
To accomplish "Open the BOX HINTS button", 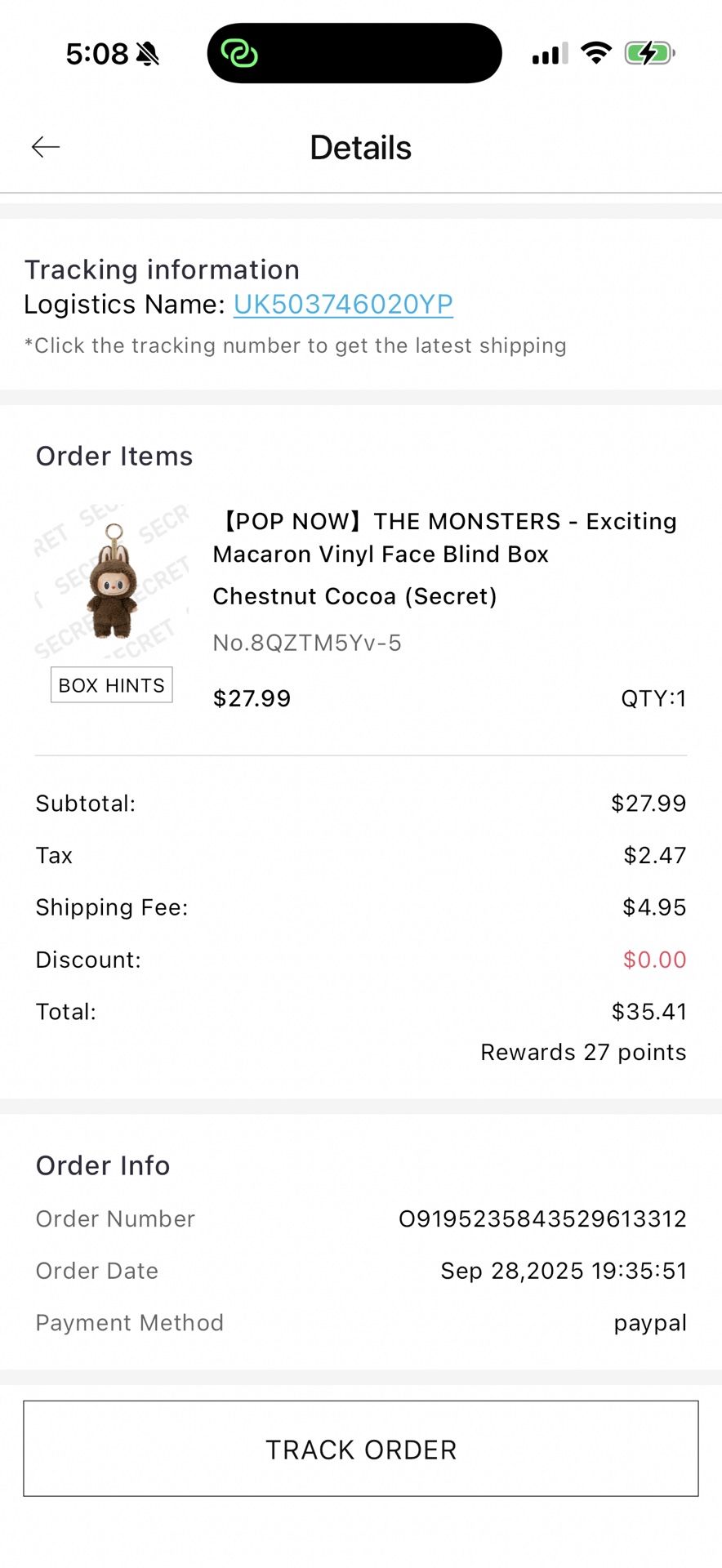I will coord(112,685).
